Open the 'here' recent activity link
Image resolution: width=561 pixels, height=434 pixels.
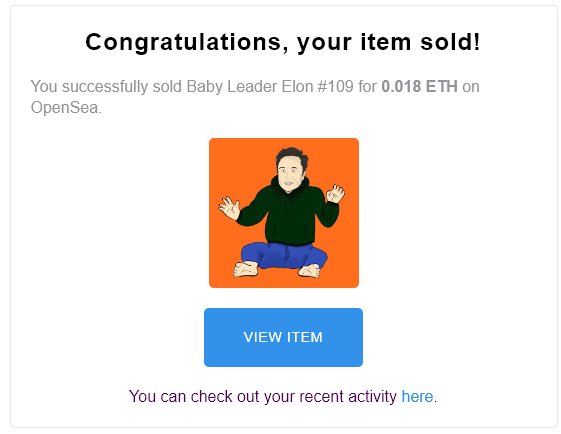click(x=417, y=396)
